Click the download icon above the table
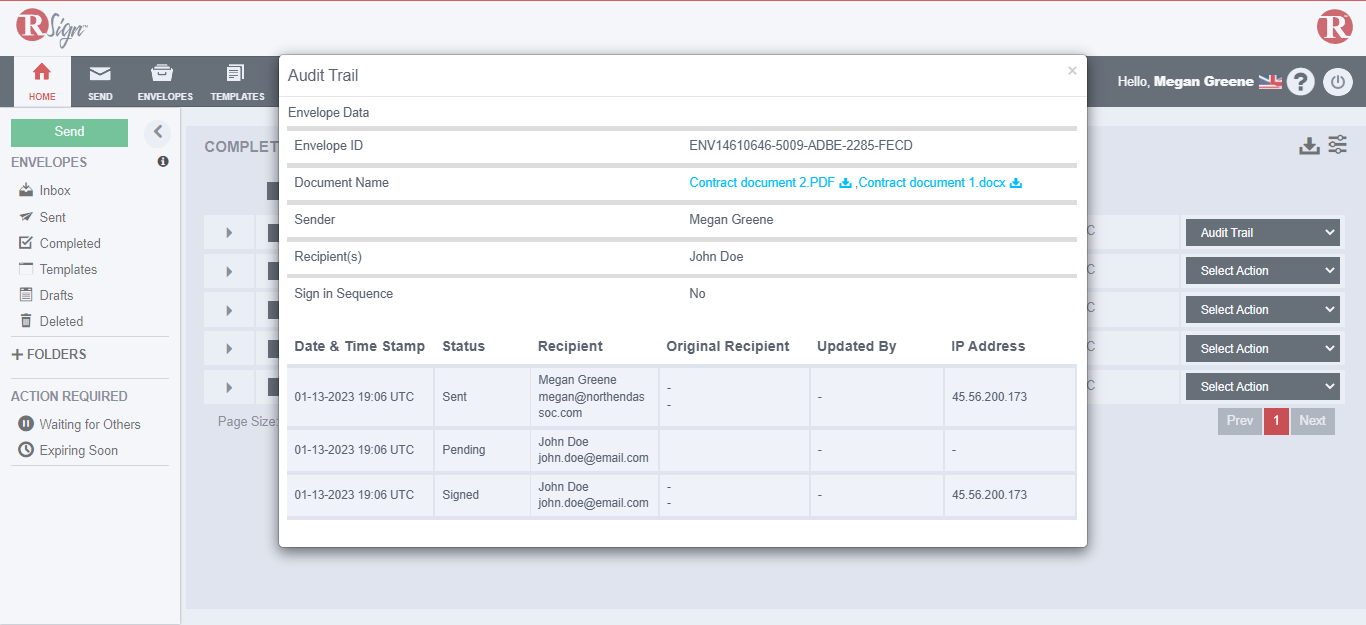This screenshot has width=1366, height=625. point(1309,146)
